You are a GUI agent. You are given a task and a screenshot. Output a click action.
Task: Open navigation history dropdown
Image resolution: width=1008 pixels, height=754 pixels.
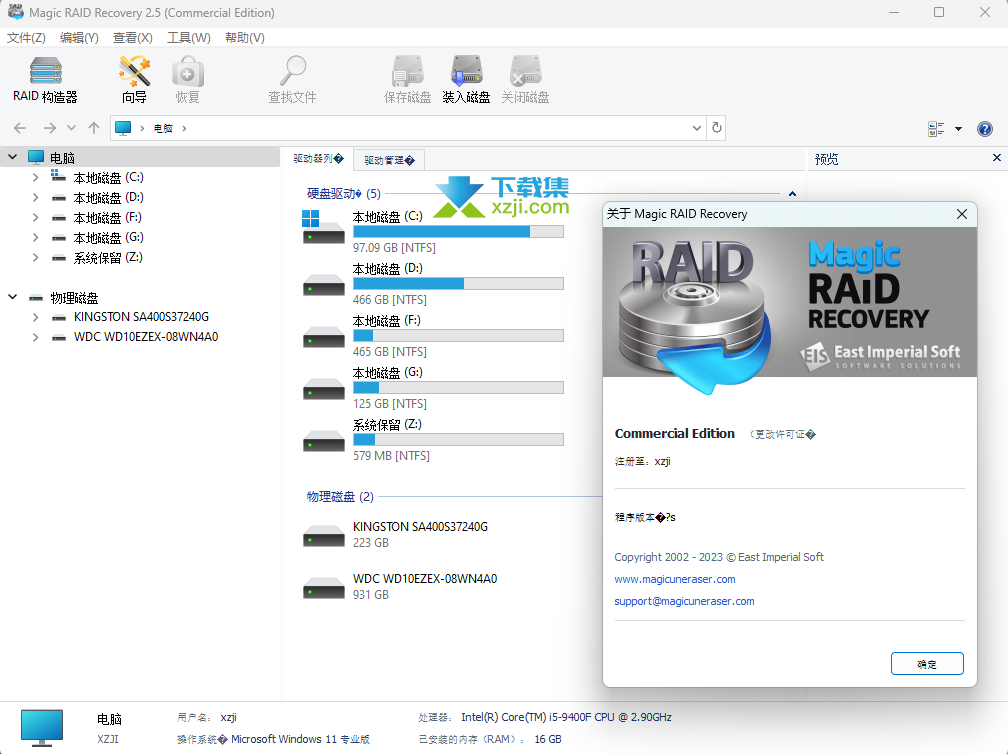pos(71,128)
